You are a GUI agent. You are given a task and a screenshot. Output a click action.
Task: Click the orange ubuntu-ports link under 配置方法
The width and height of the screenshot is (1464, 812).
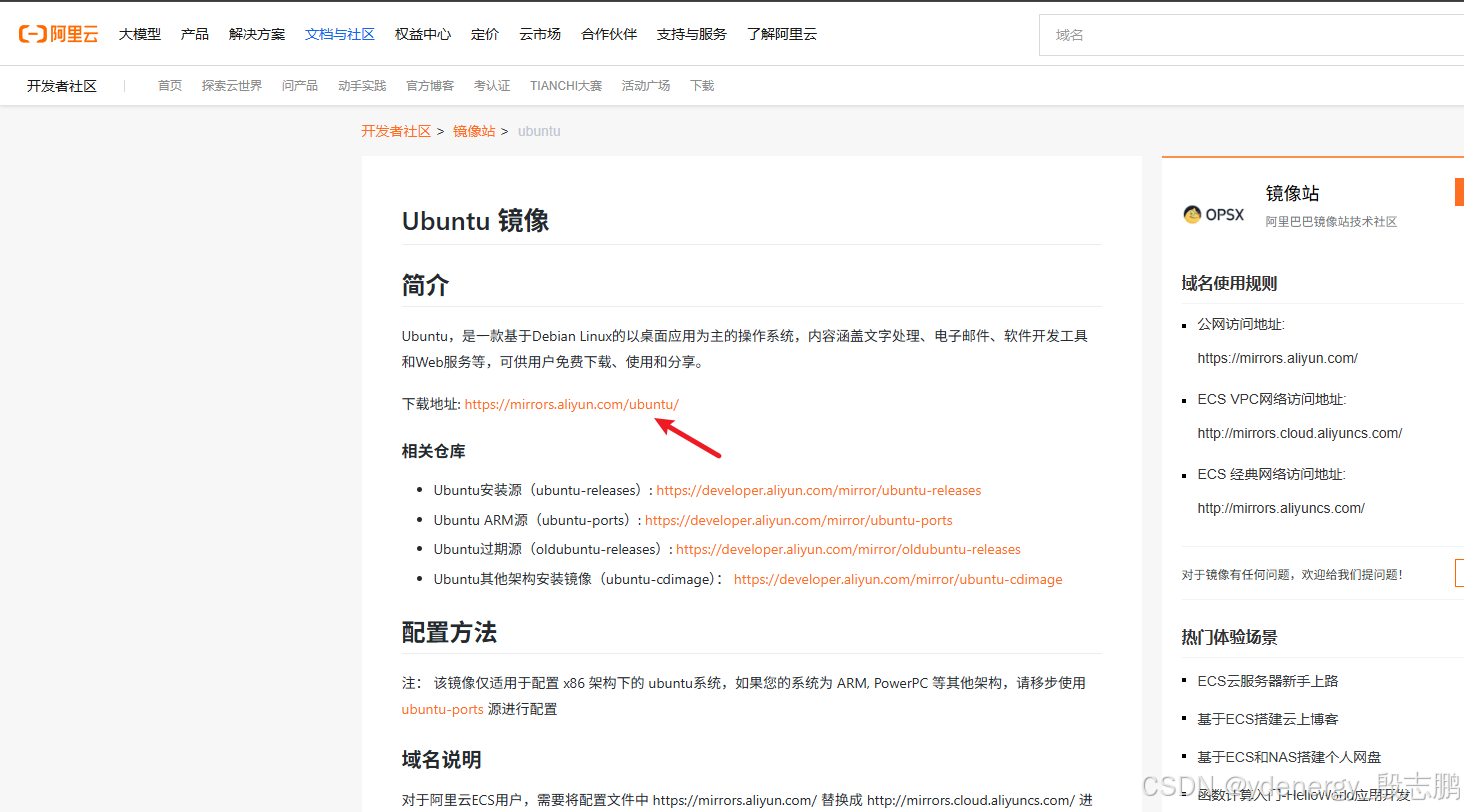coord(443,709)
